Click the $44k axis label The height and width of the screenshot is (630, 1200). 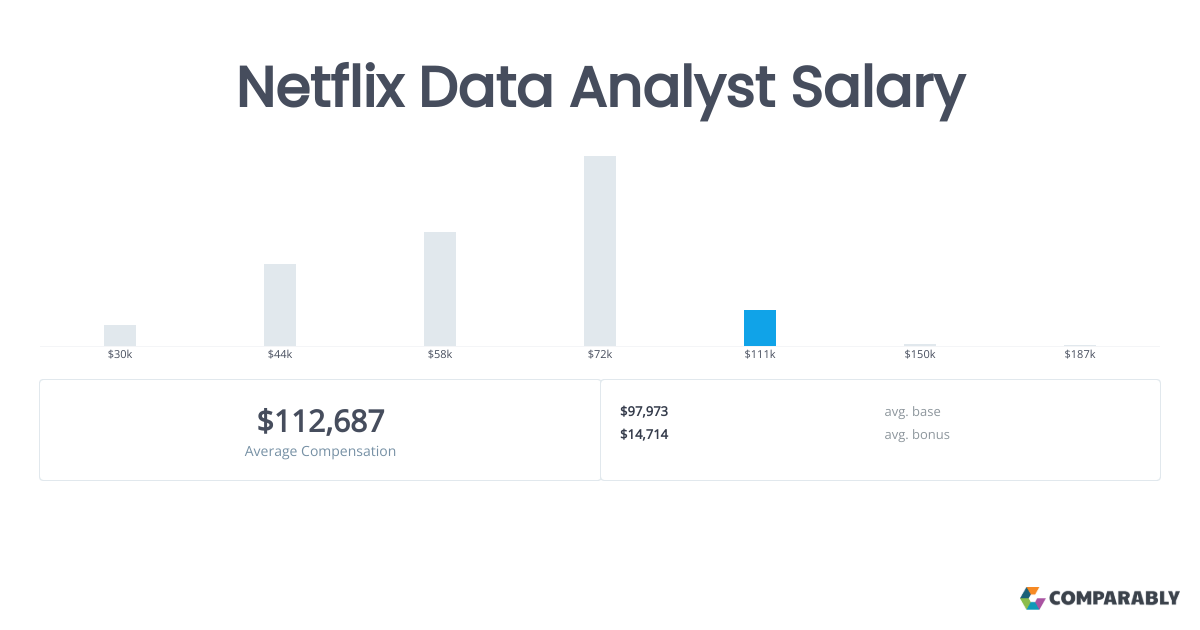[x=280, y=355]
